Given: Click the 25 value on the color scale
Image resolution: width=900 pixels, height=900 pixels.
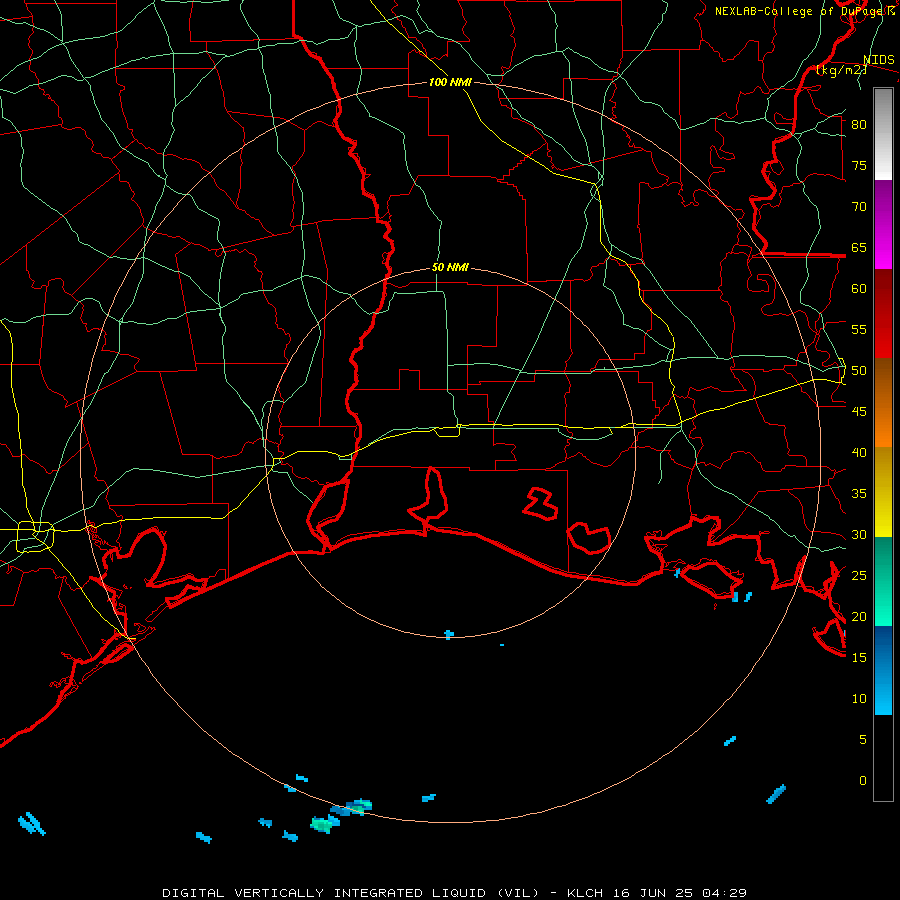Looking at the screenshot, I should (859, 576).
